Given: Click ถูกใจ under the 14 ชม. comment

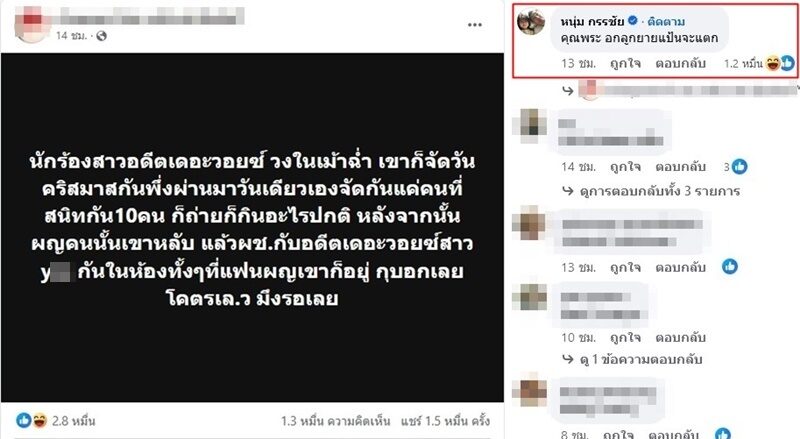Looking at the screenshot, I should tap(626, 167).
